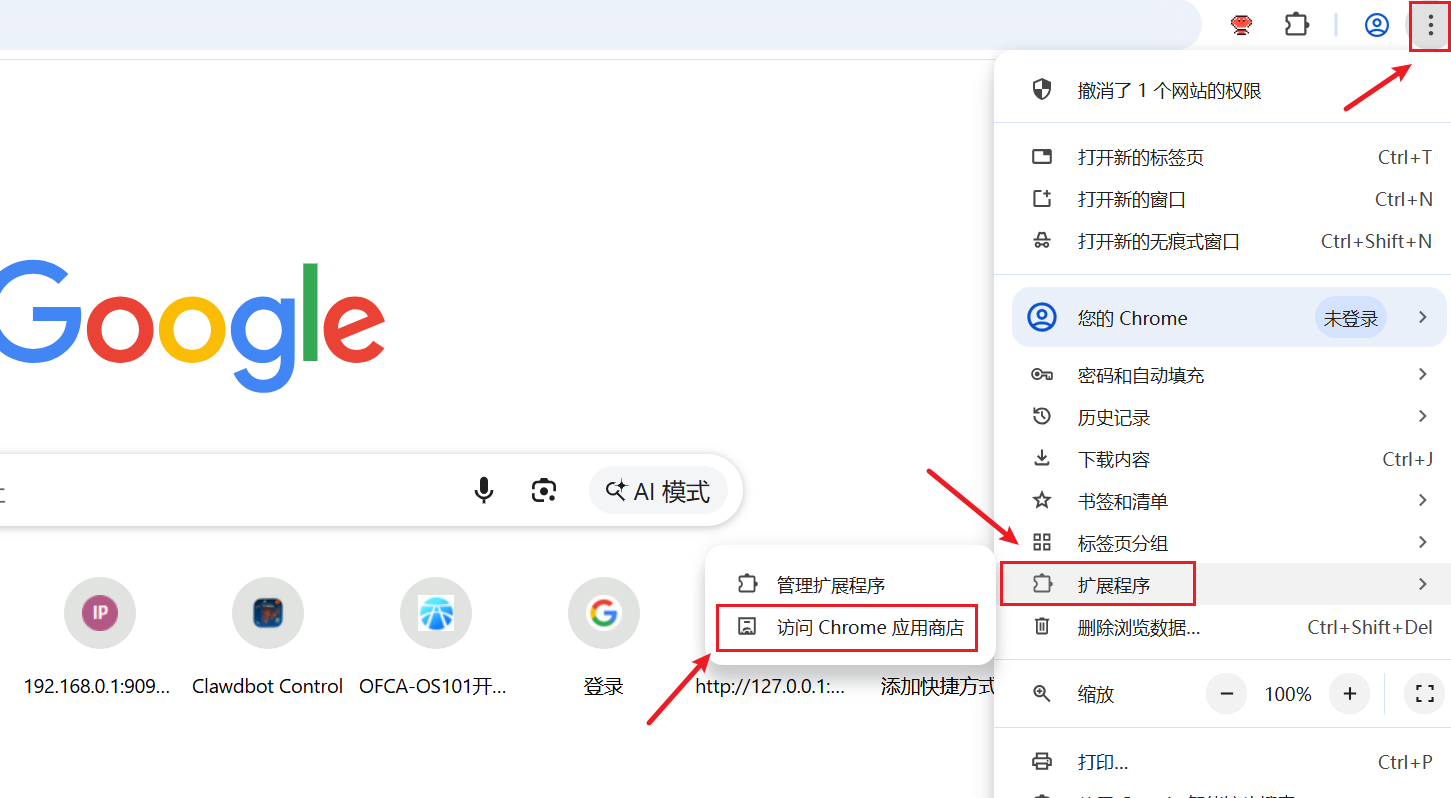1451x798 pixels.
Task: Open the Chrome three-dot menu button
Action: coord(1430,26)
